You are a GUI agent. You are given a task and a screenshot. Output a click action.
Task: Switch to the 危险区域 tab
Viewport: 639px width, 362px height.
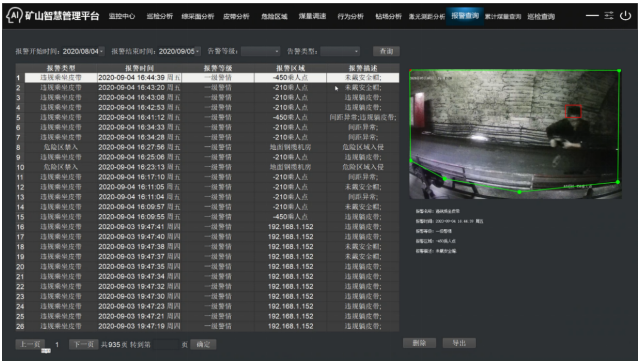pyautogui.click(x=274, y=16)
